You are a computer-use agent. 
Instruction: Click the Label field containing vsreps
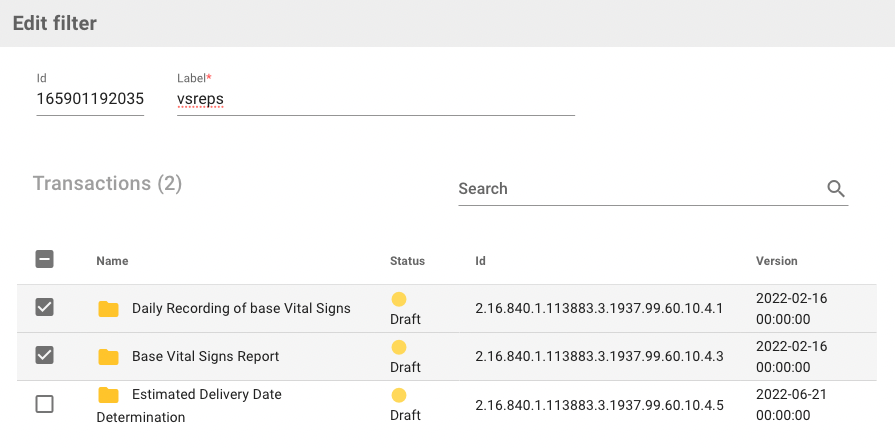[x=375, y=99]
